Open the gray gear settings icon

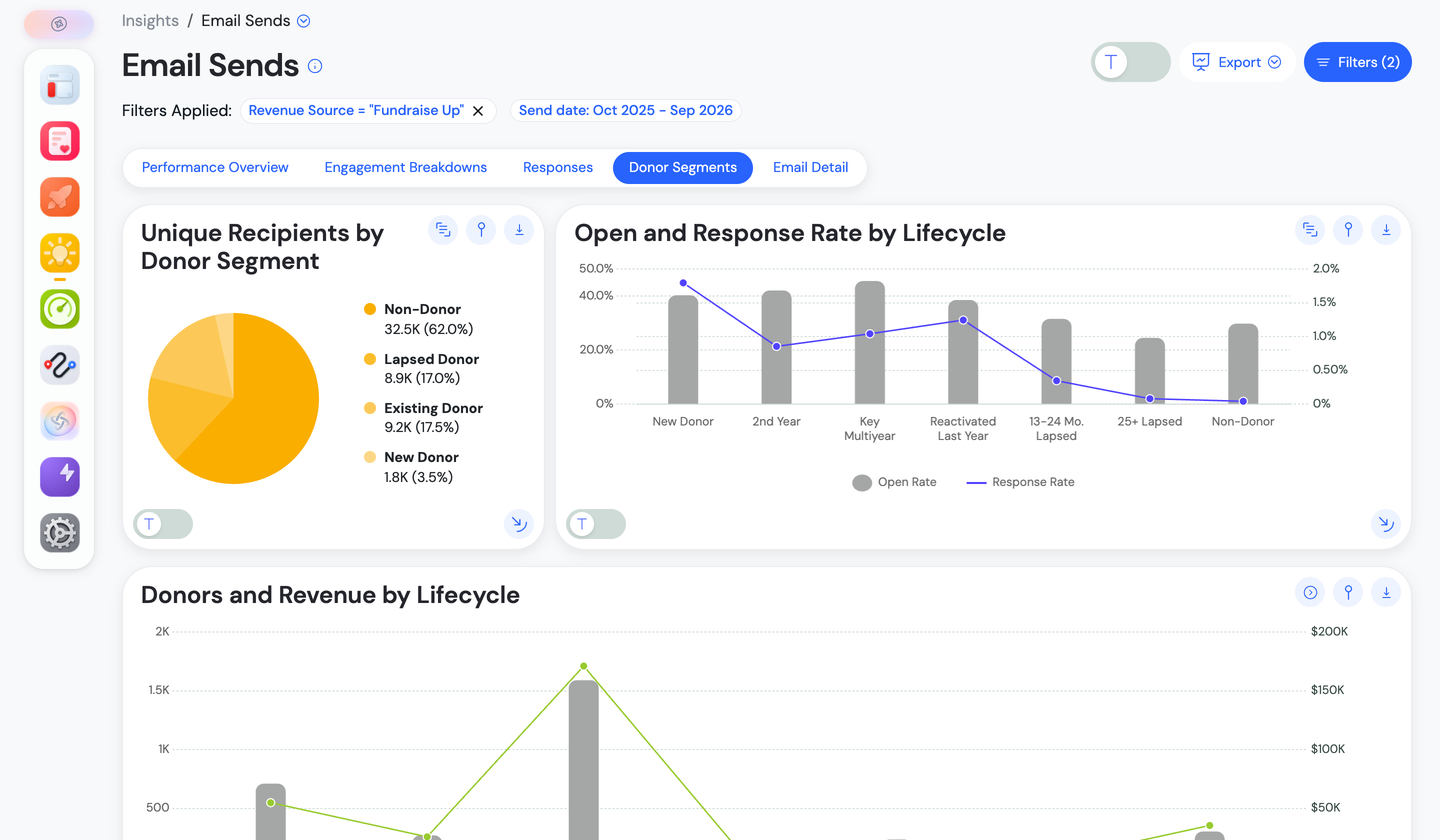(x=59, y=533)
